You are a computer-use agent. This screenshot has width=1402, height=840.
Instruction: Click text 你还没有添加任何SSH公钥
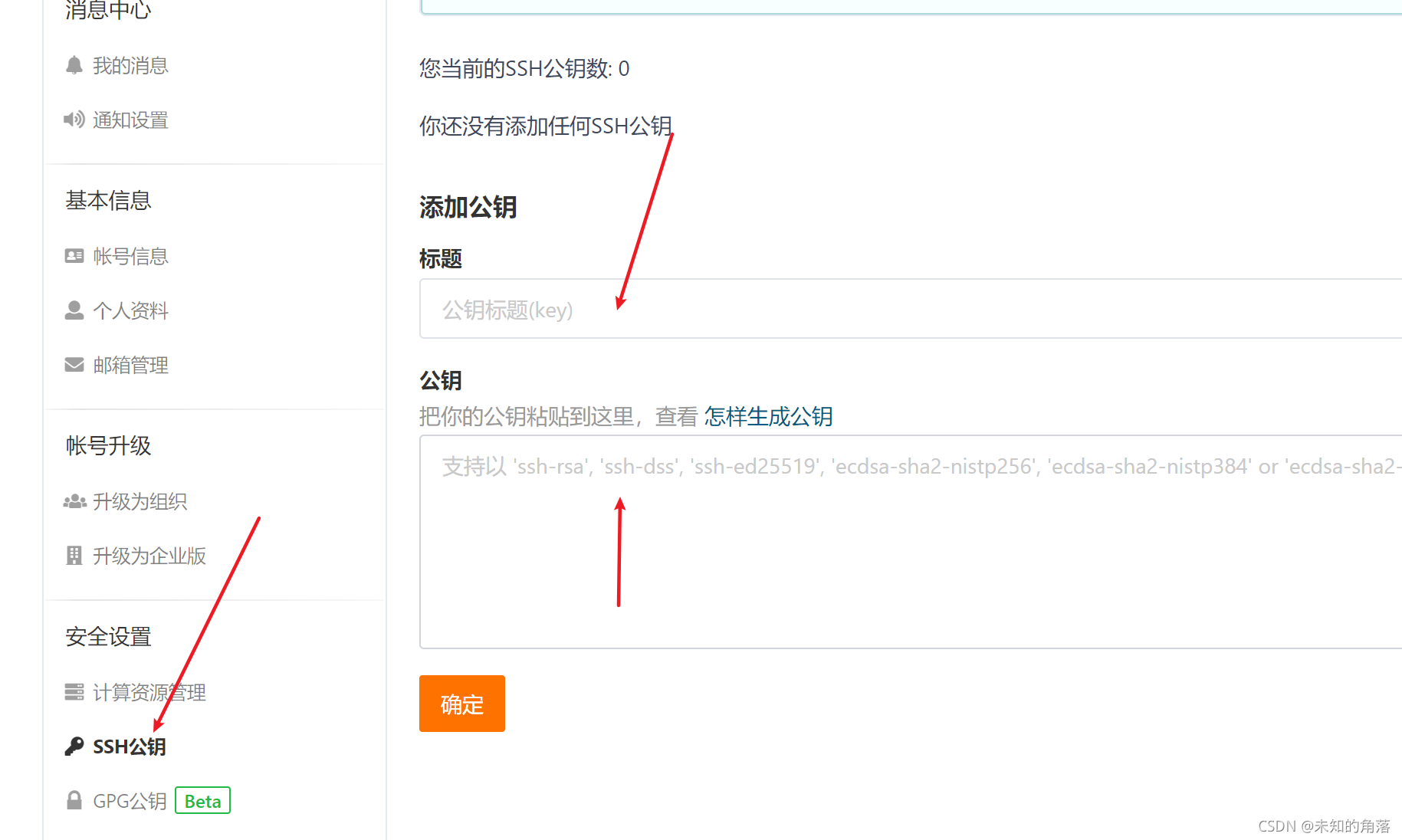coord(546,126)
